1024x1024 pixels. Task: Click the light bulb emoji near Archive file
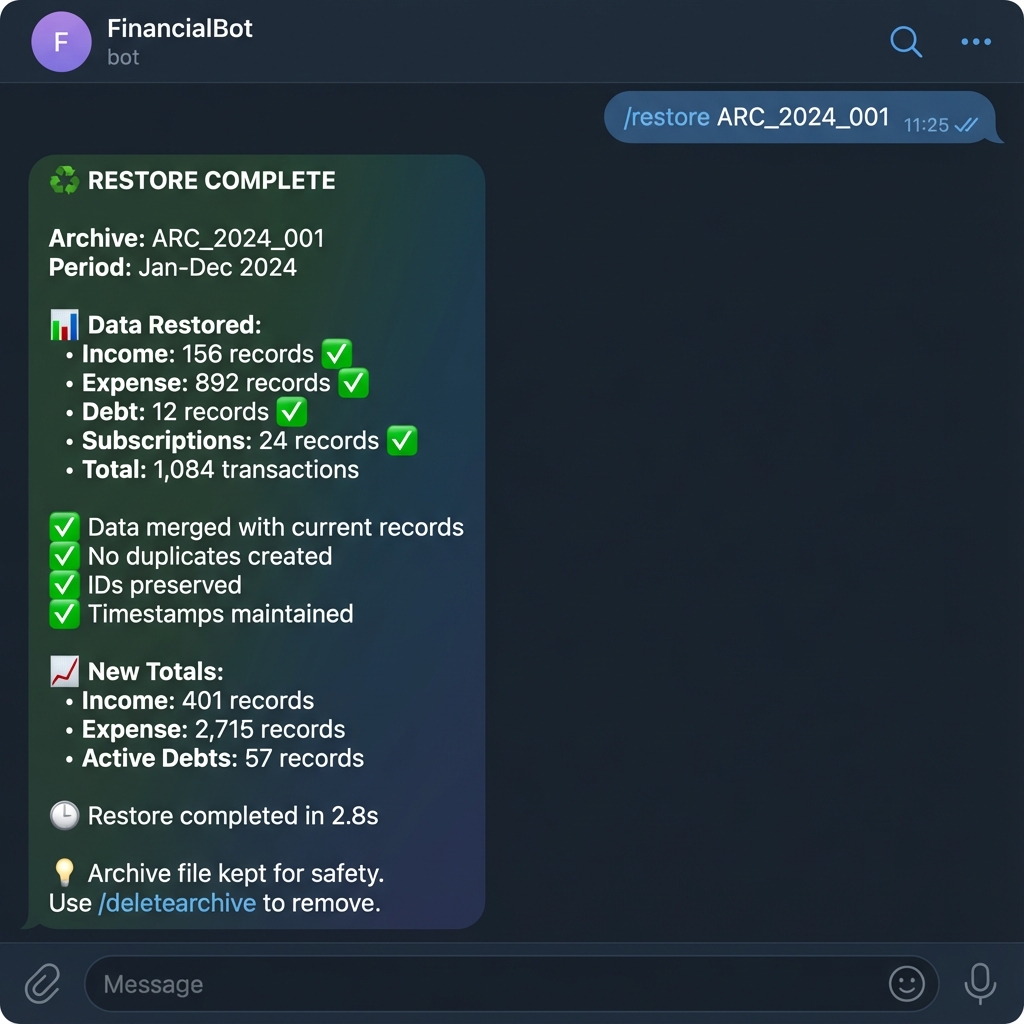[x=64, y=872]
